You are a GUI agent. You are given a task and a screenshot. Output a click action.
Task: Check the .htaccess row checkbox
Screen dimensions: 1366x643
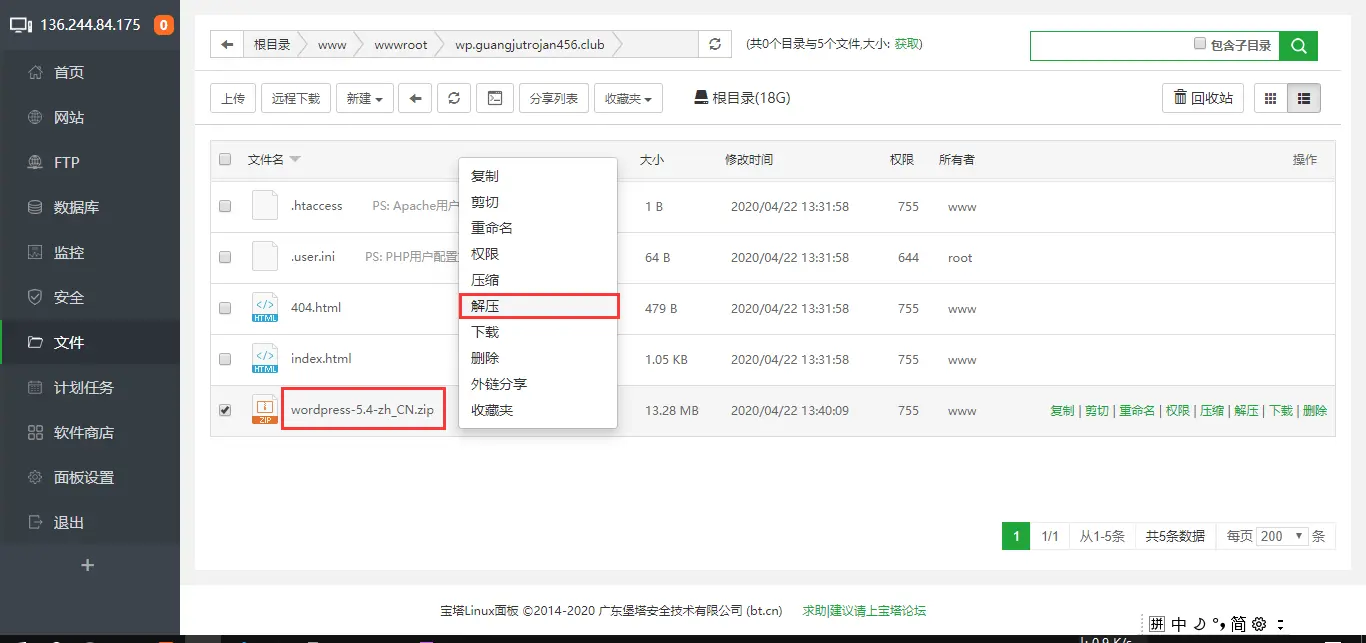tap(225, 206)
